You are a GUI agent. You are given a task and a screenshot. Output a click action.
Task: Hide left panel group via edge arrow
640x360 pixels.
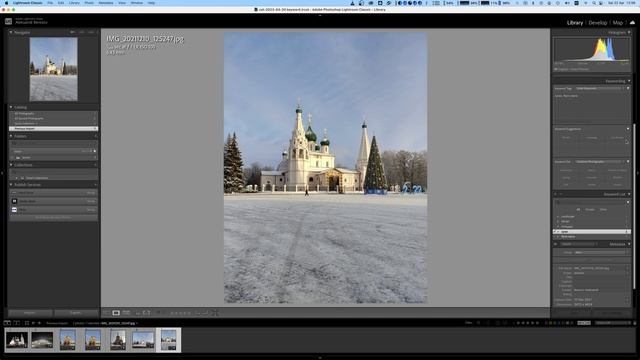(x=2, y=173)
